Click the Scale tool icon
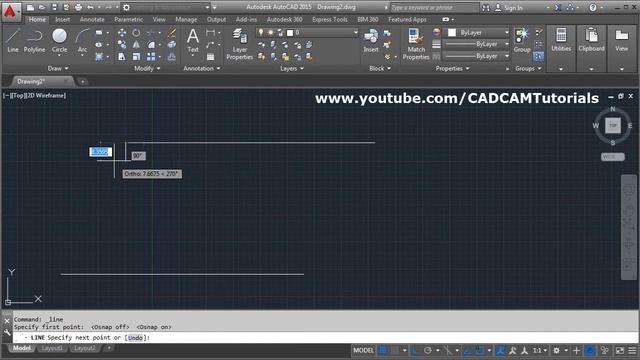Viewport: 640px width, 360px height. [136, 56]
